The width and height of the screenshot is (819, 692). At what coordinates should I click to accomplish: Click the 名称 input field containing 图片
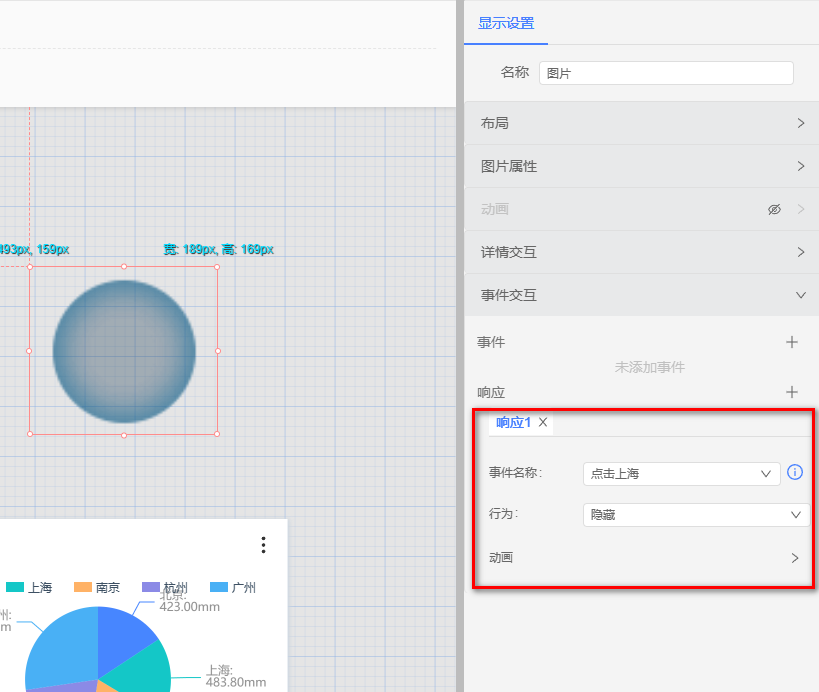pyautogui.click(x=666, y=73)
